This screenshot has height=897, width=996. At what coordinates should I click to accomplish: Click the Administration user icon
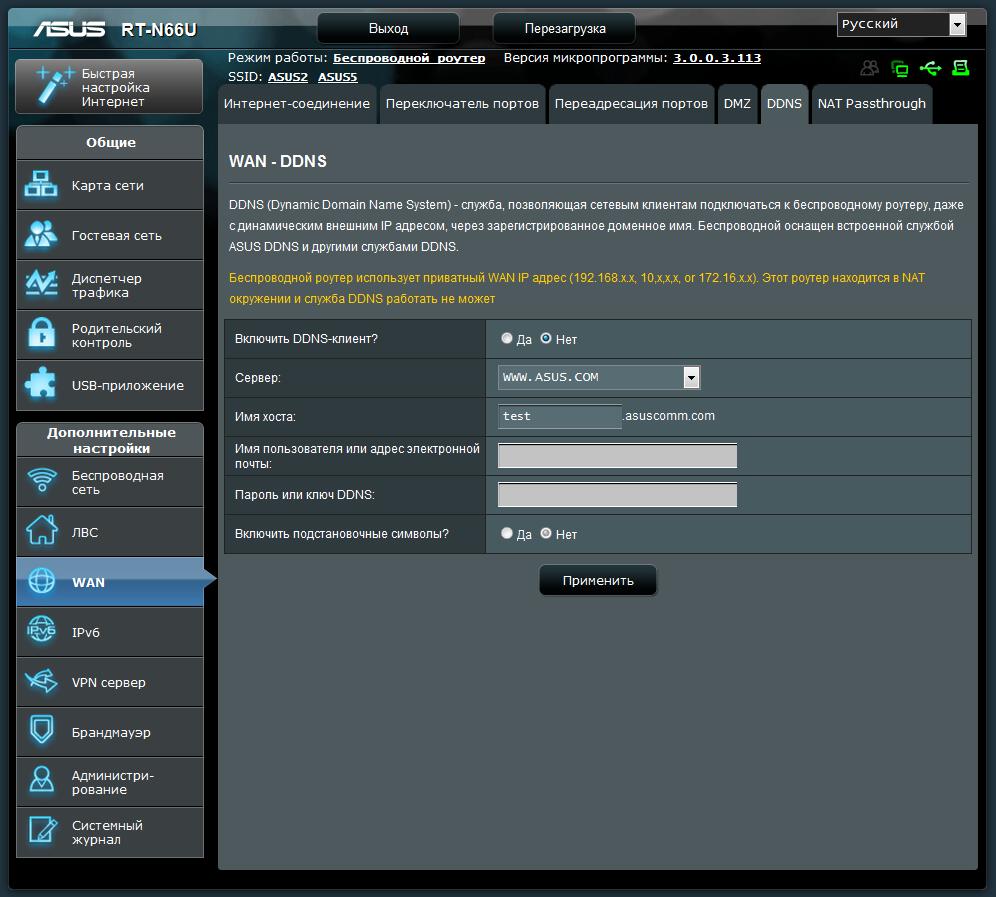[x=42, y=779]
